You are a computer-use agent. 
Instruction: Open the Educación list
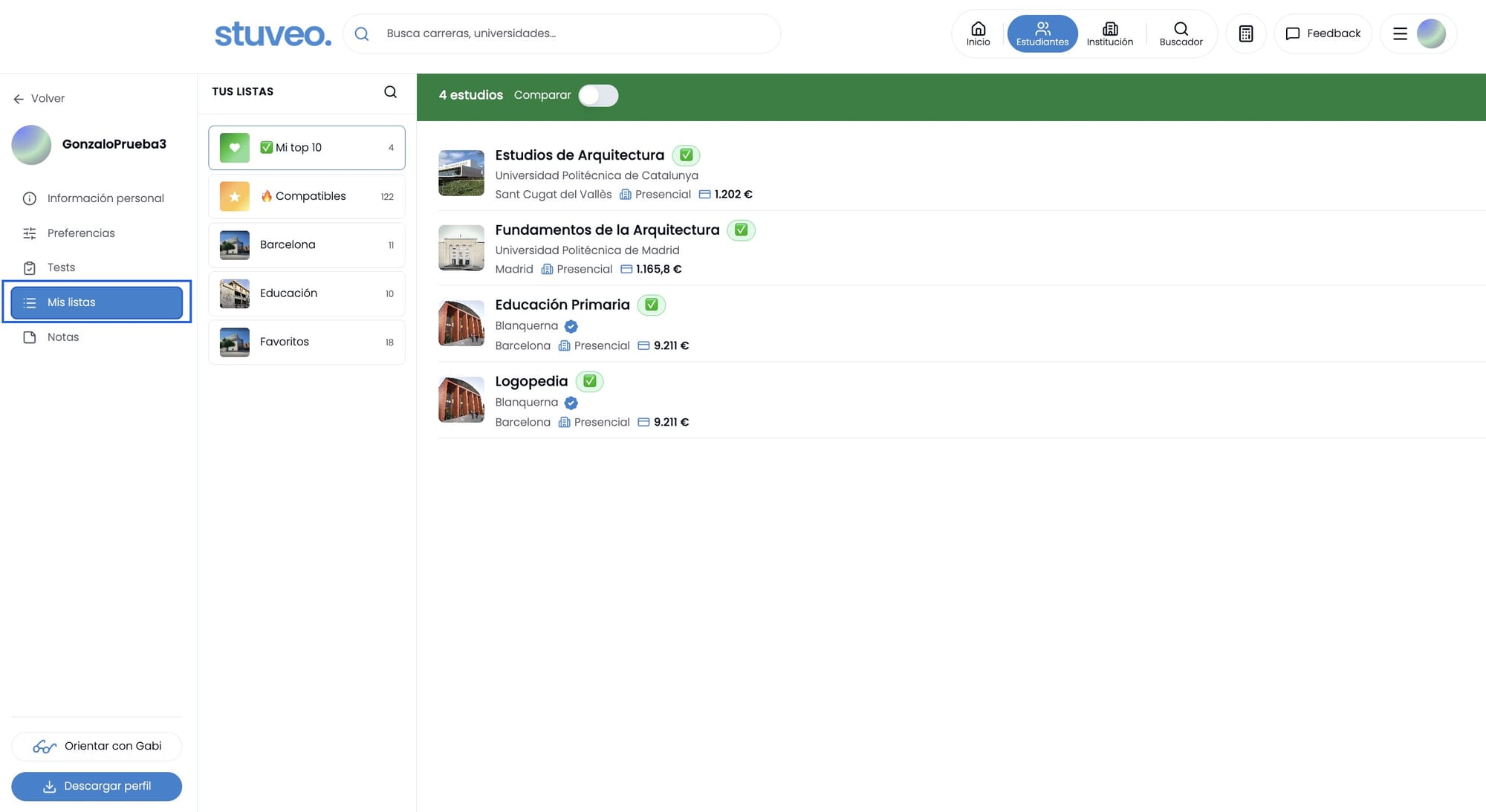(x=307, y=293)
